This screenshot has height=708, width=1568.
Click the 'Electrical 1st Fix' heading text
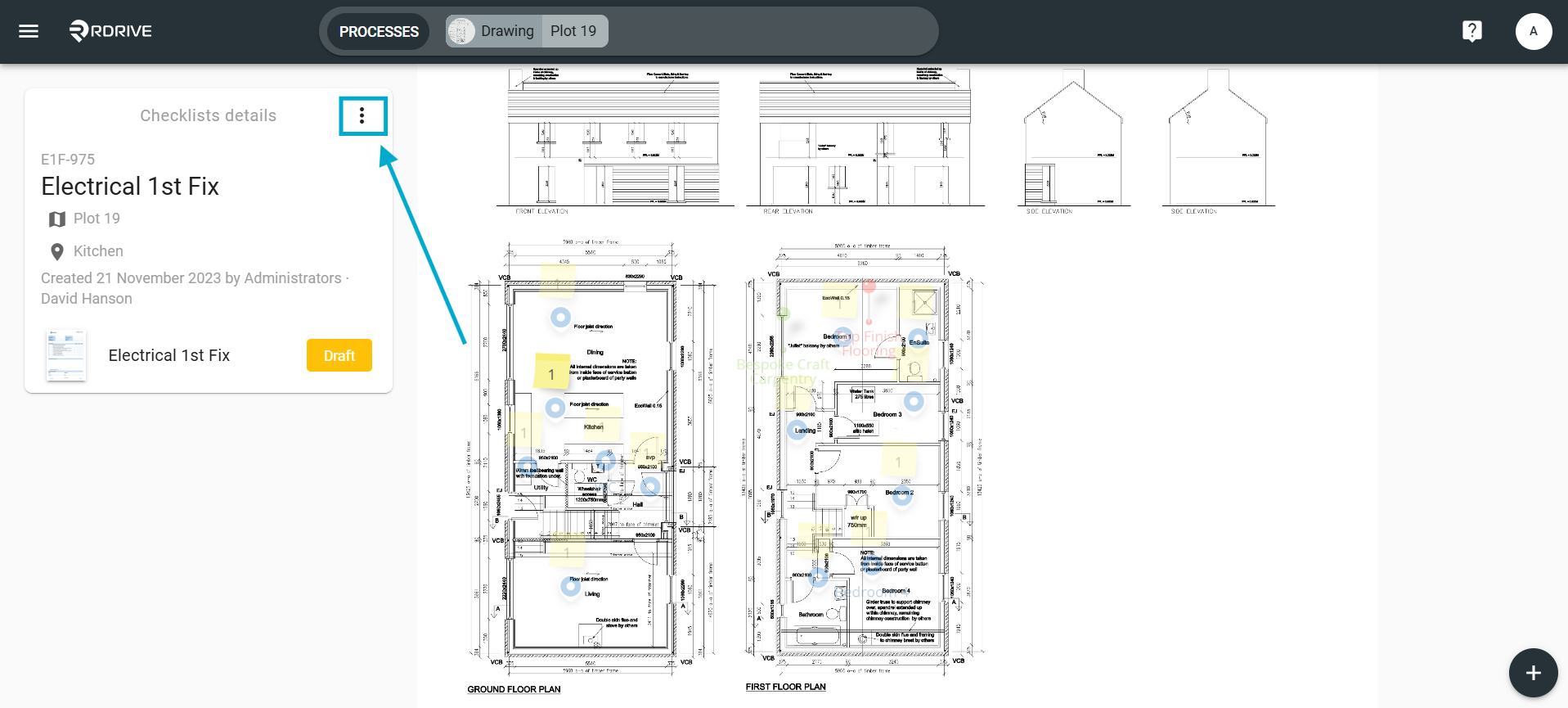[x=130, y=187]
